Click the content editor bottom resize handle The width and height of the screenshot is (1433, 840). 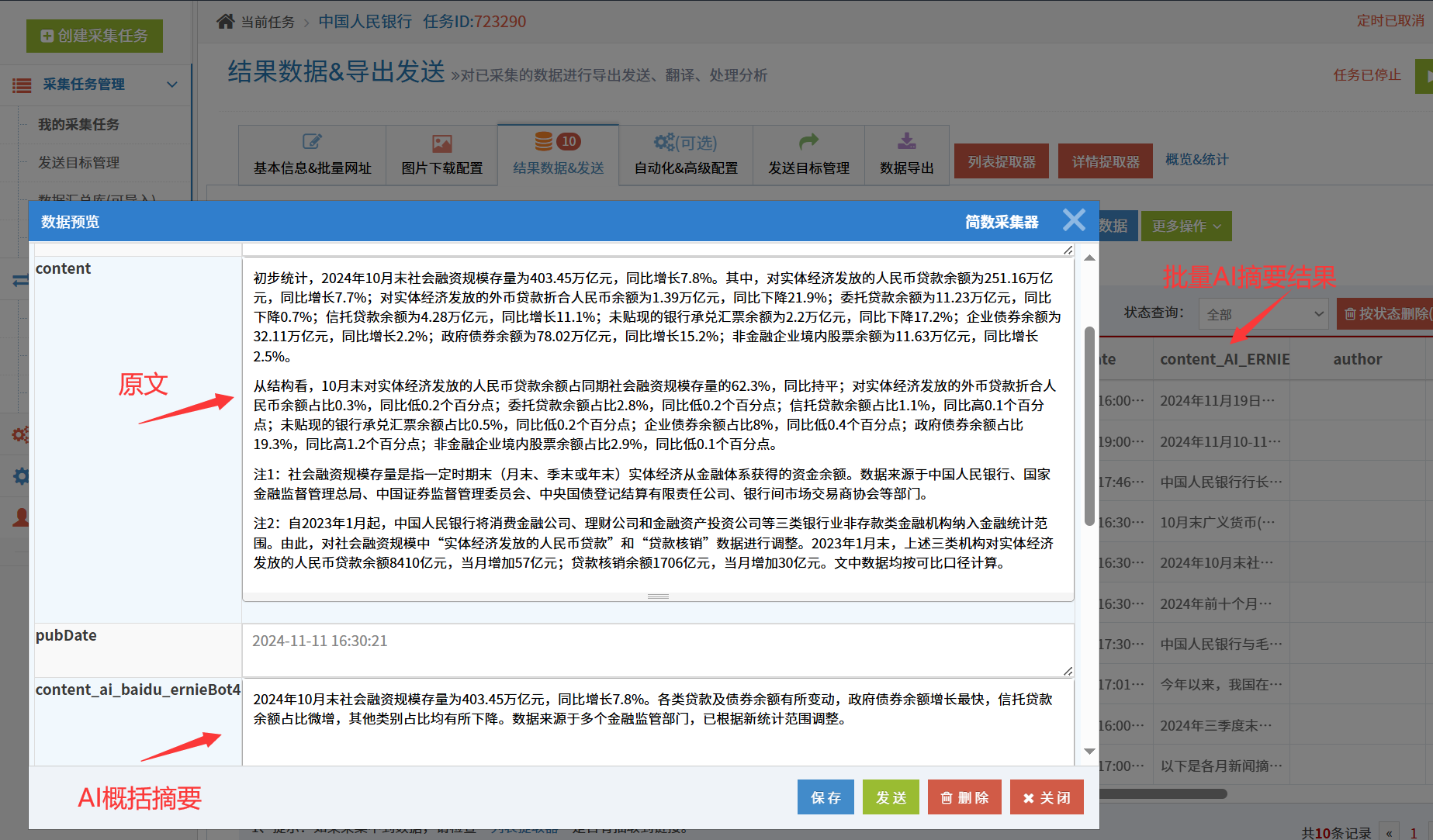tap(658, 596)
